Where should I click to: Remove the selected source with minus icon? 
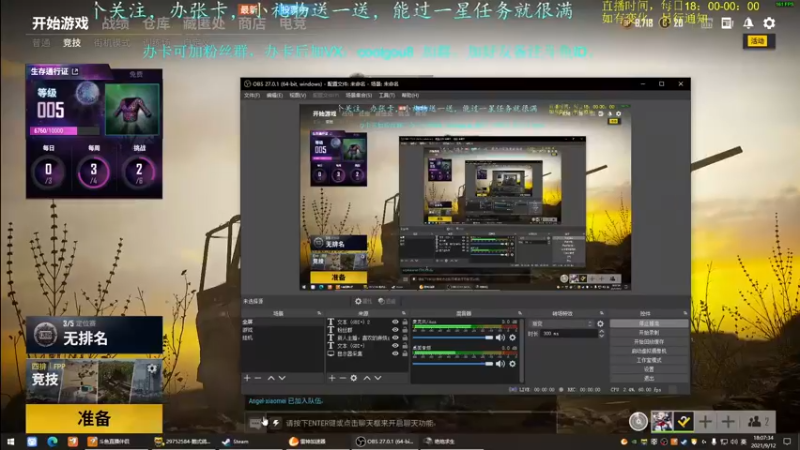click(342, 378)
